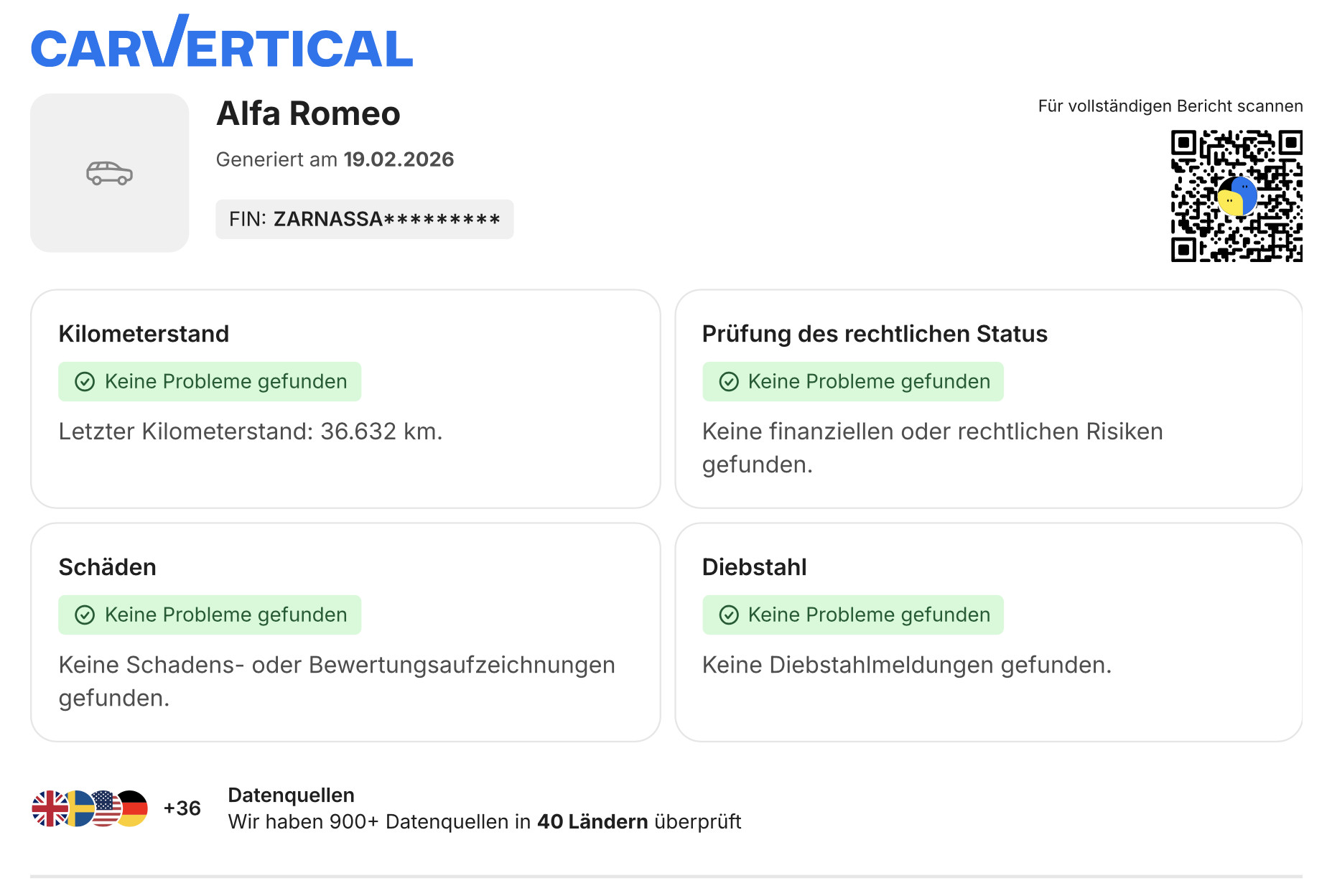Click the last mileage reading text

pyautogui.click(x=251, y=431)
